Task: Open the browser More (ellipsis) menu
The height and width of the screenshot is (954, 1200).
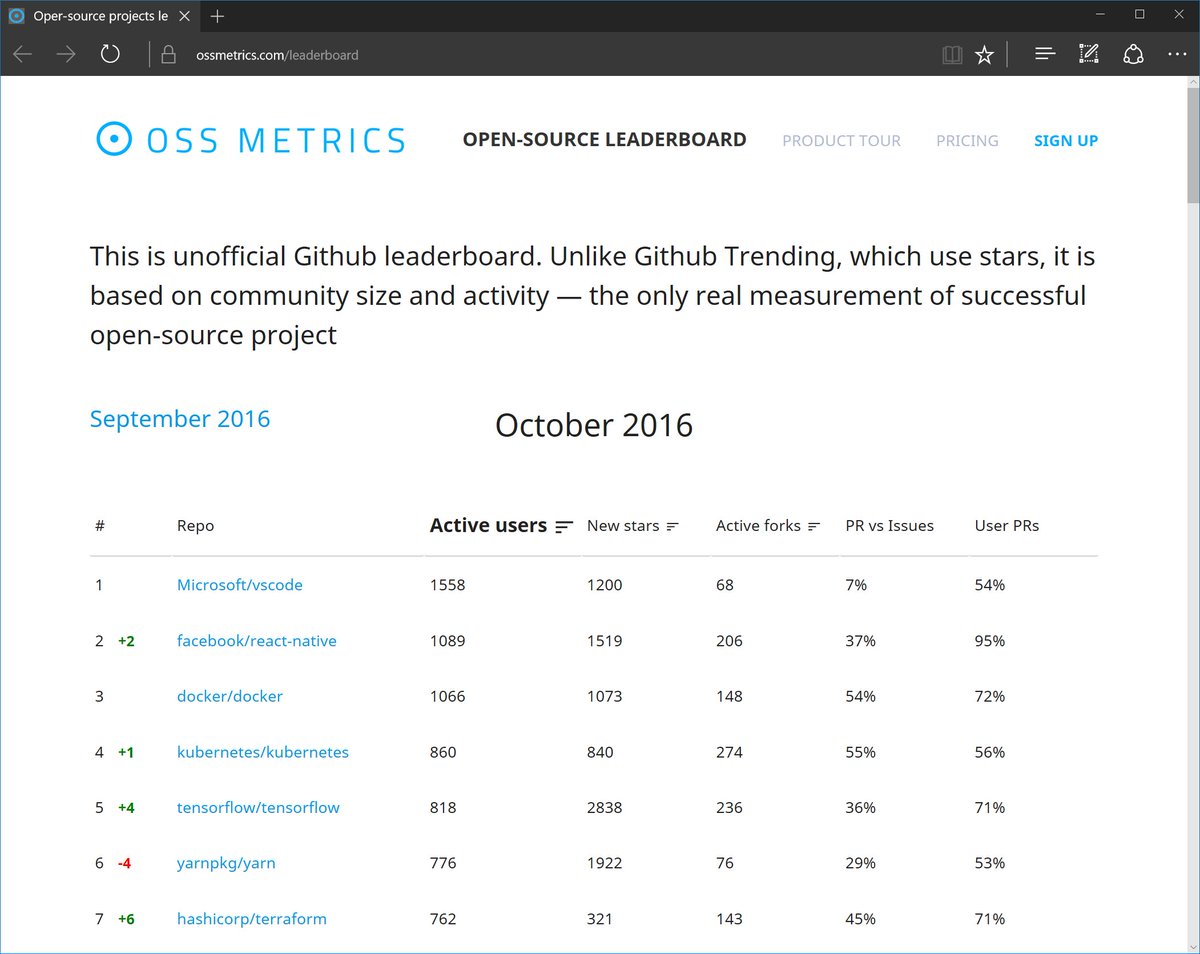Action: point(1176,54)
